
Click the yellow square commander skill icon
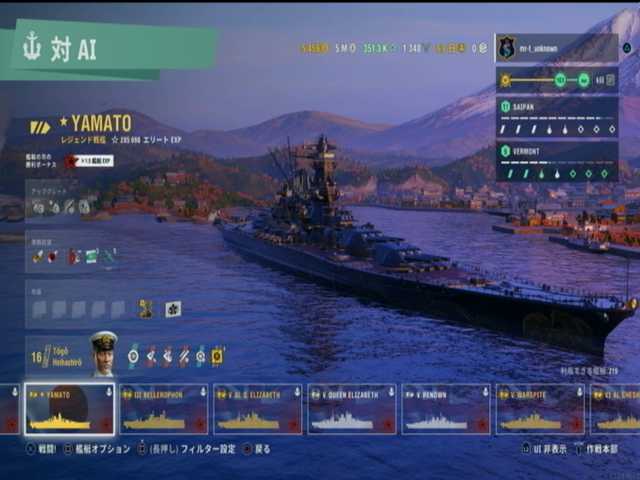click(217, 356)
